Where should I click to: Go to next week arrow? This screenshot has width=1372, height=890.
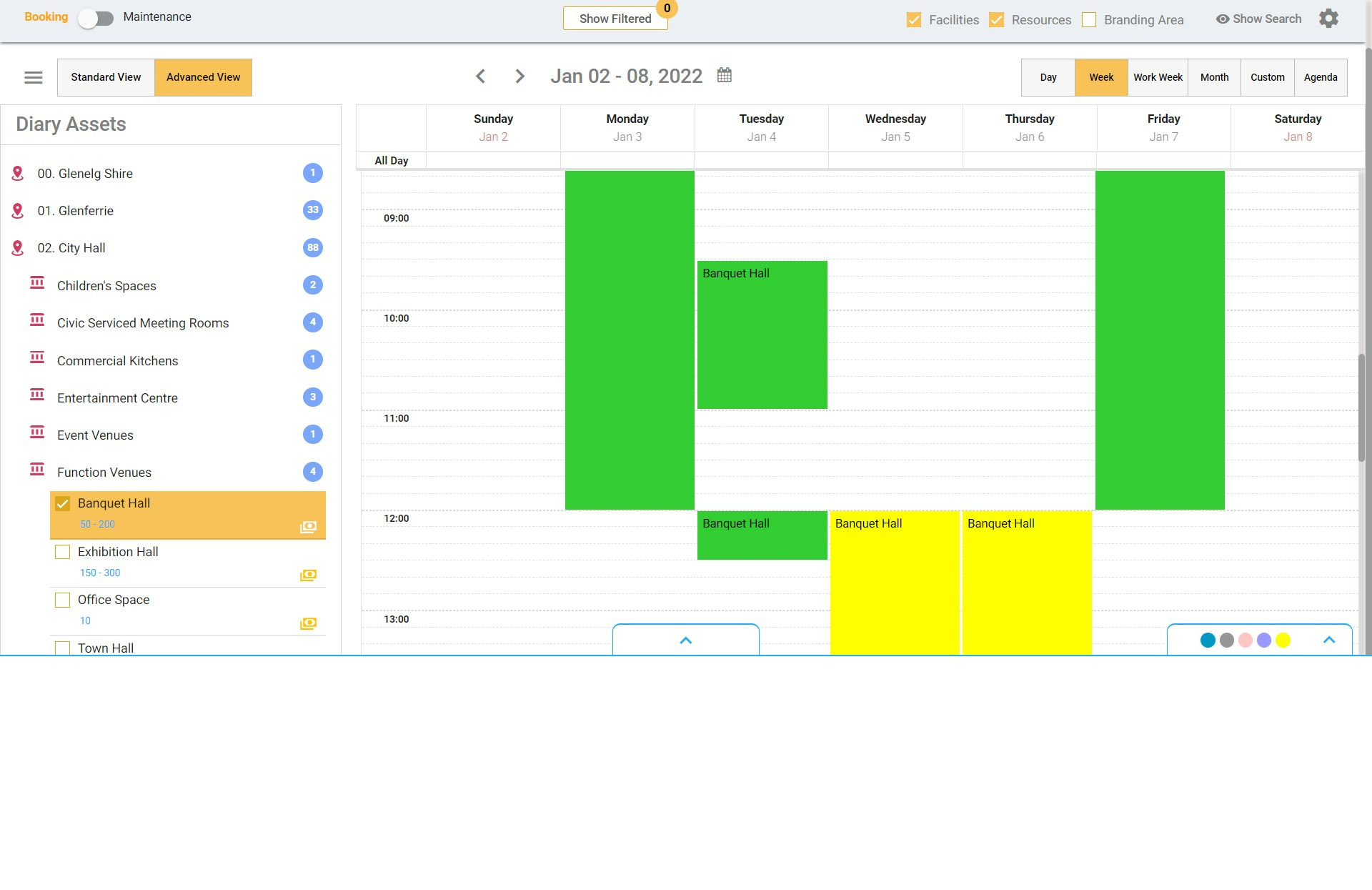pos(520,76)
